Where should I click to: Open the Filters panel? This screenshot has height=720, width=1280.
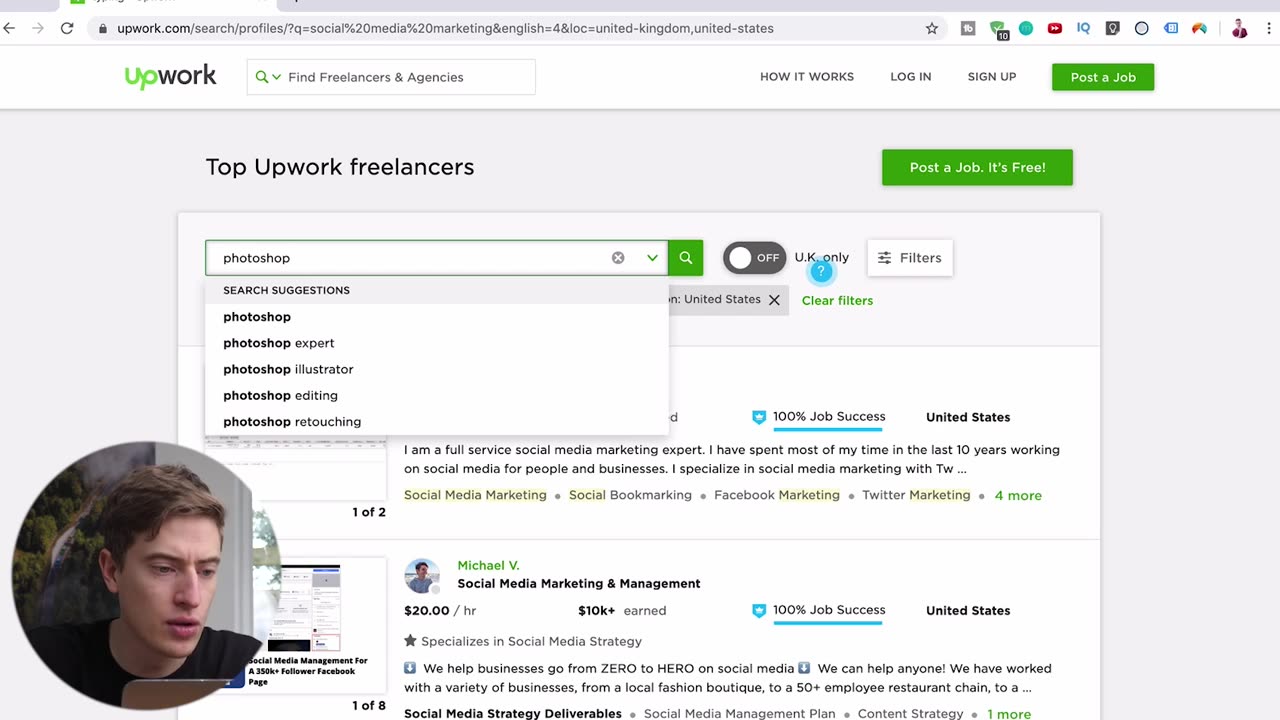click(x=910, y=258)
